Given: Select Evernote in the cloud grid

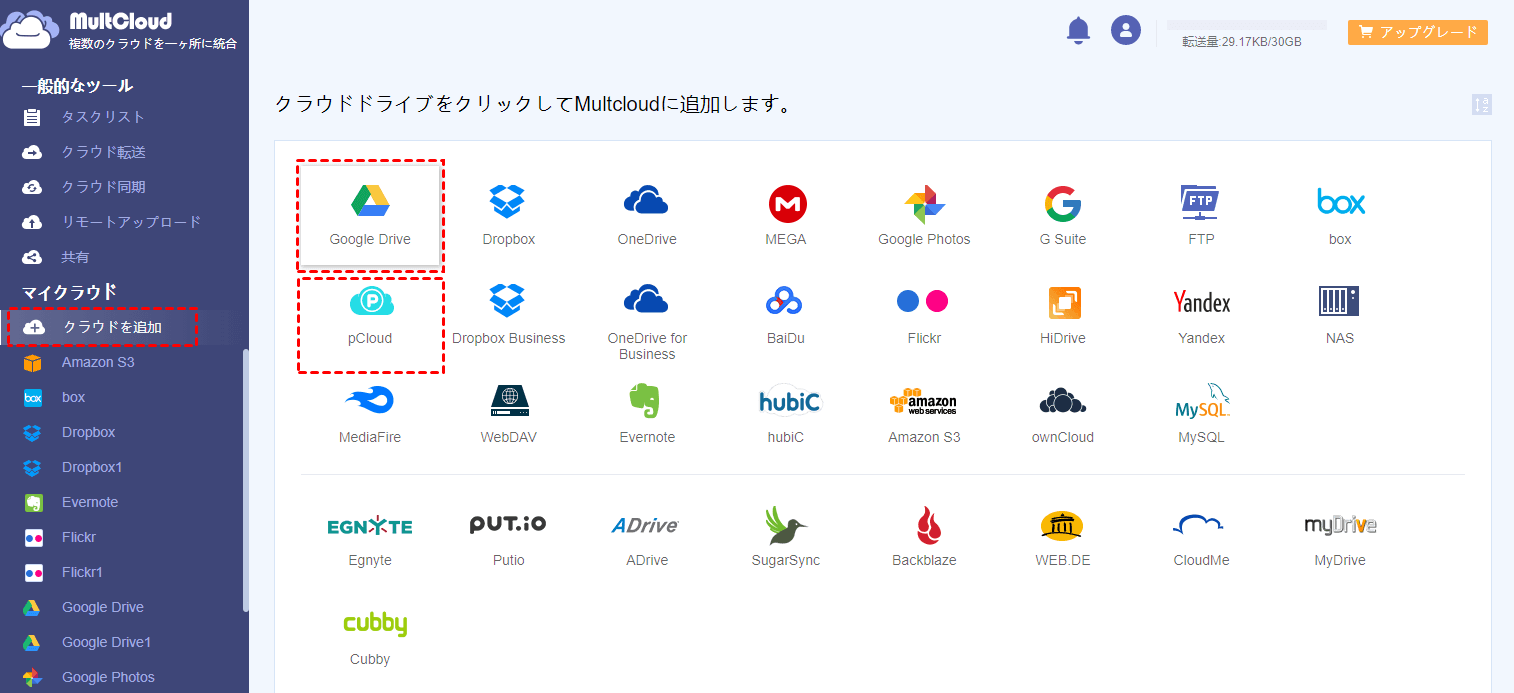Looking at the screenshot, I should [x=647, y=415].
